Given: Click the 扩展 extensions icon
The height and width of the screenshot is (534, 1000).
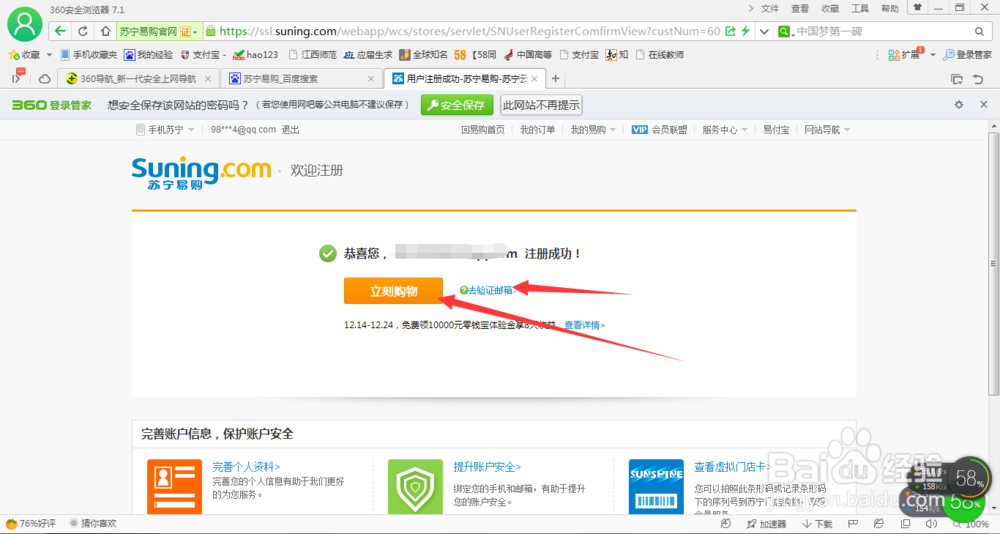Looking at the screenshot, I should (904, 55).
